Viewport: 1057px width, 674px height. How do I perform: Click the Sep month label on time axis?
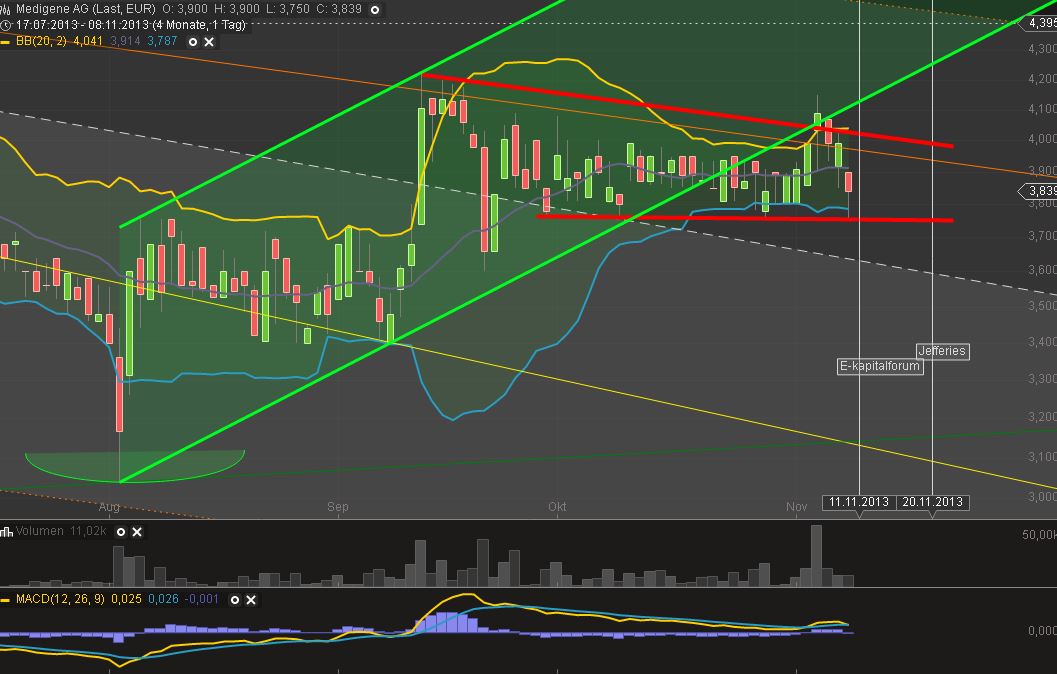pos(338,507)
